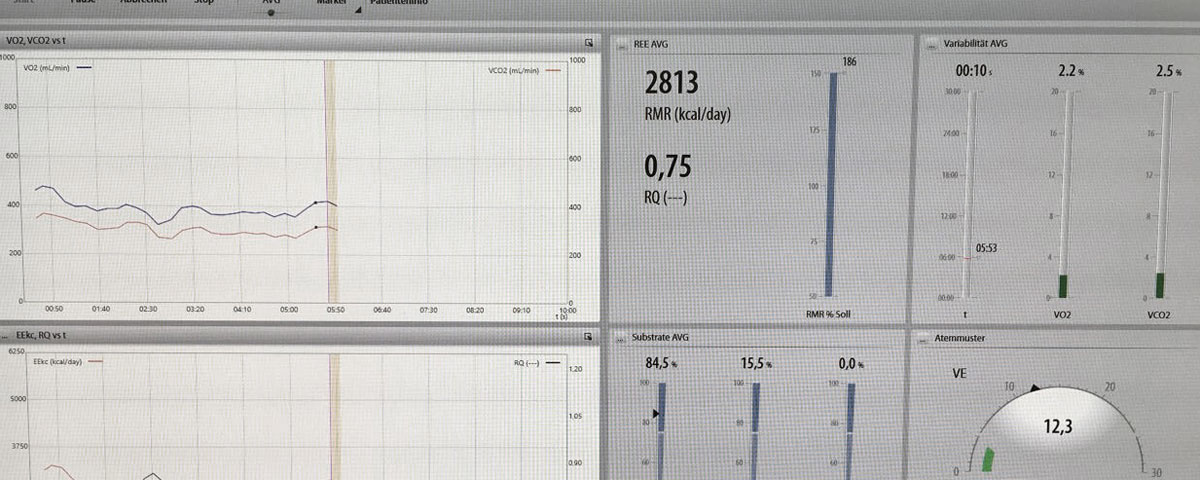Select the EEkc (kcal/day) legend entry
This screenshot has height=480, width=1200.
[x=68, y=361]
